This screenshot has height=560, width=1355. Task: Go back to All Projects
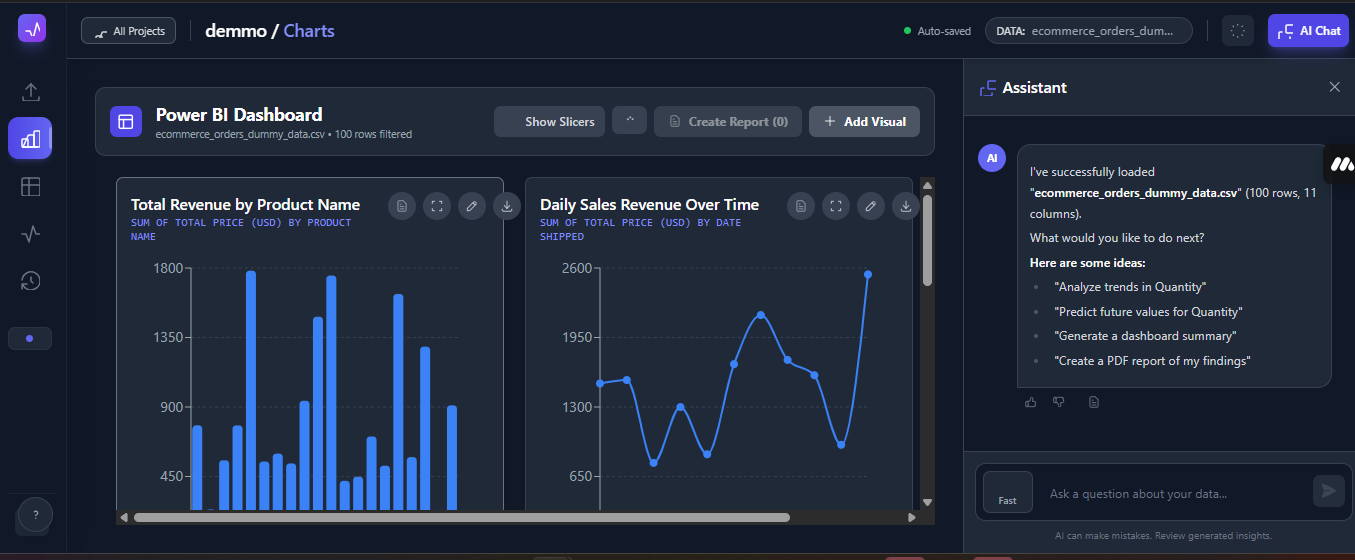click(128, 31)
